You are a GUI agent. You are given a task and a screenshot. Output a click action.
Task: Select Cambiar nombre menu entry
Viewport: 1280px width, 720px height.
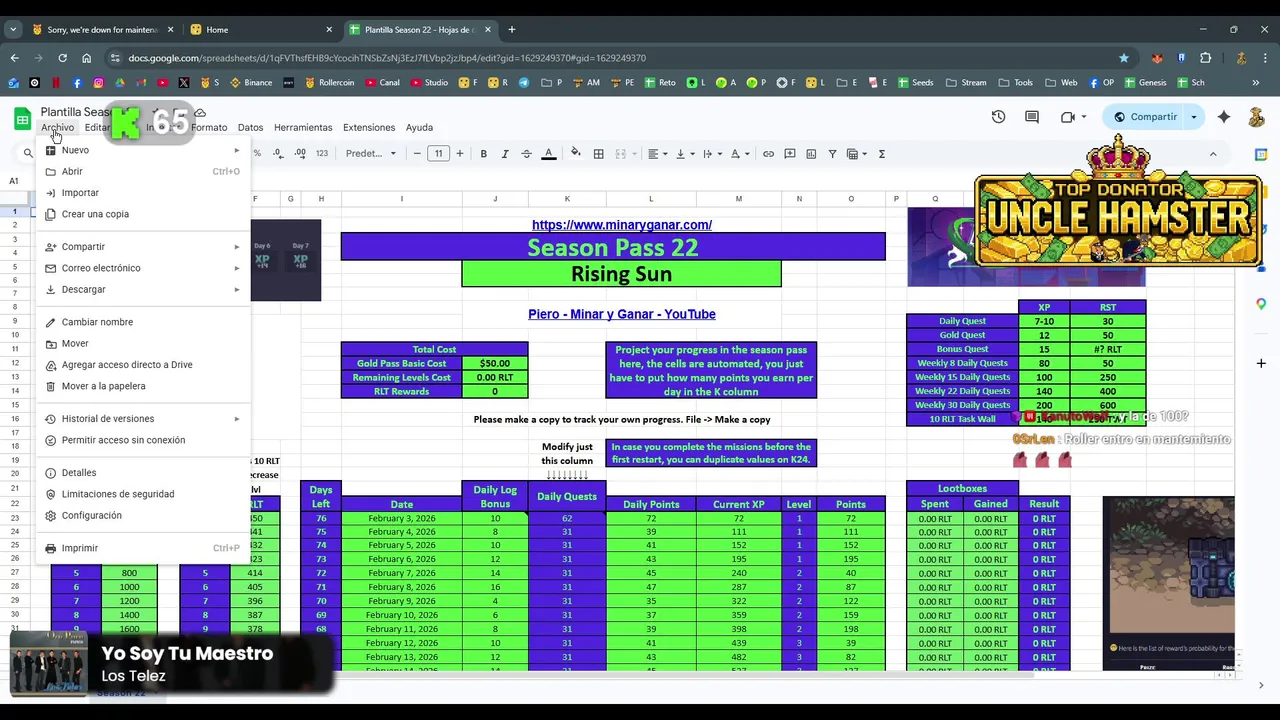pyautogui.click(x=143, y=322)
